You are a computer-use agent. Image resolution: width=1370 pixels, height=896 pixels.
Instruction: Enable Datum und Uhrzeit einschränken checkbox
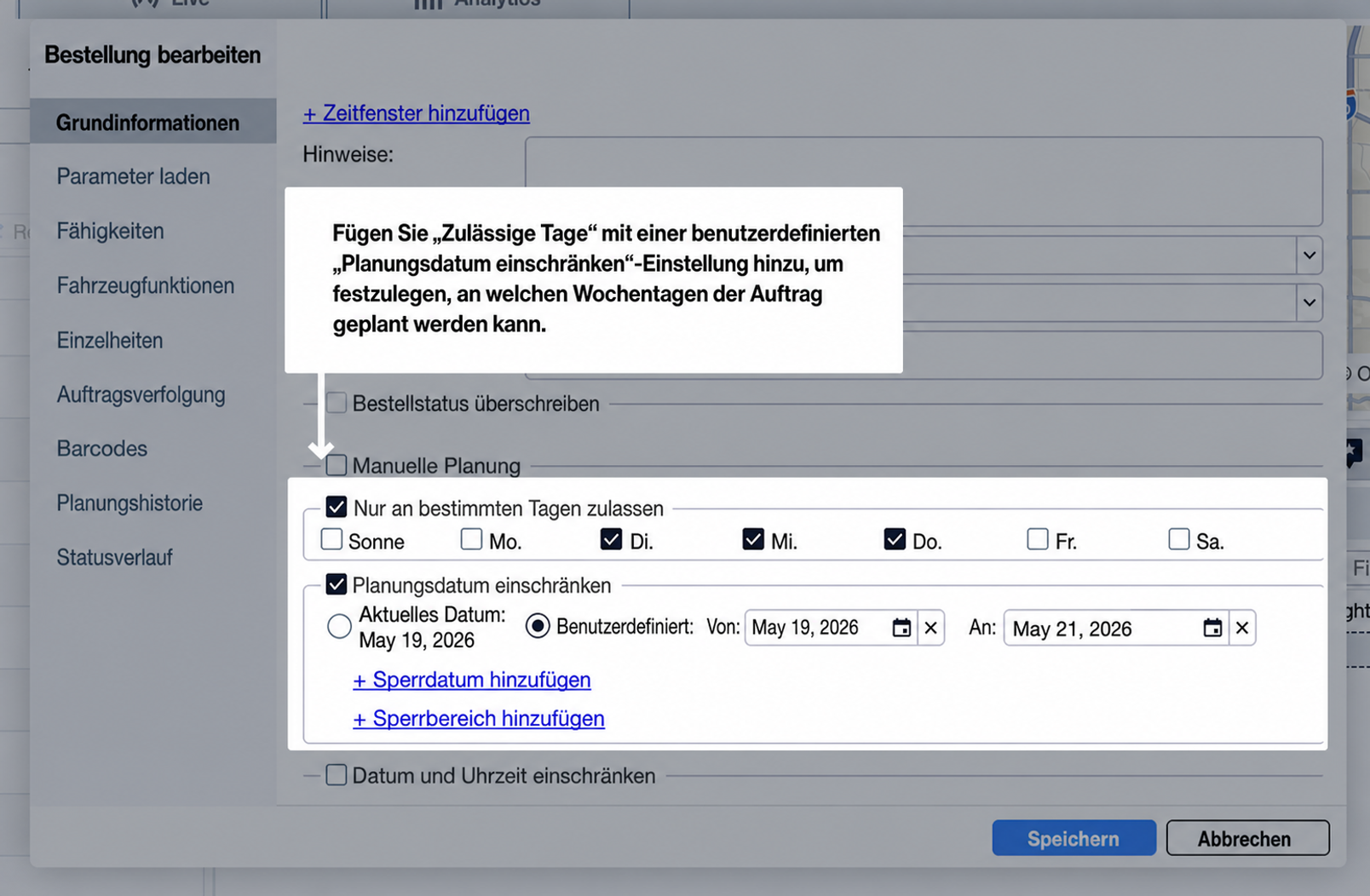click(x=337, y=775)
